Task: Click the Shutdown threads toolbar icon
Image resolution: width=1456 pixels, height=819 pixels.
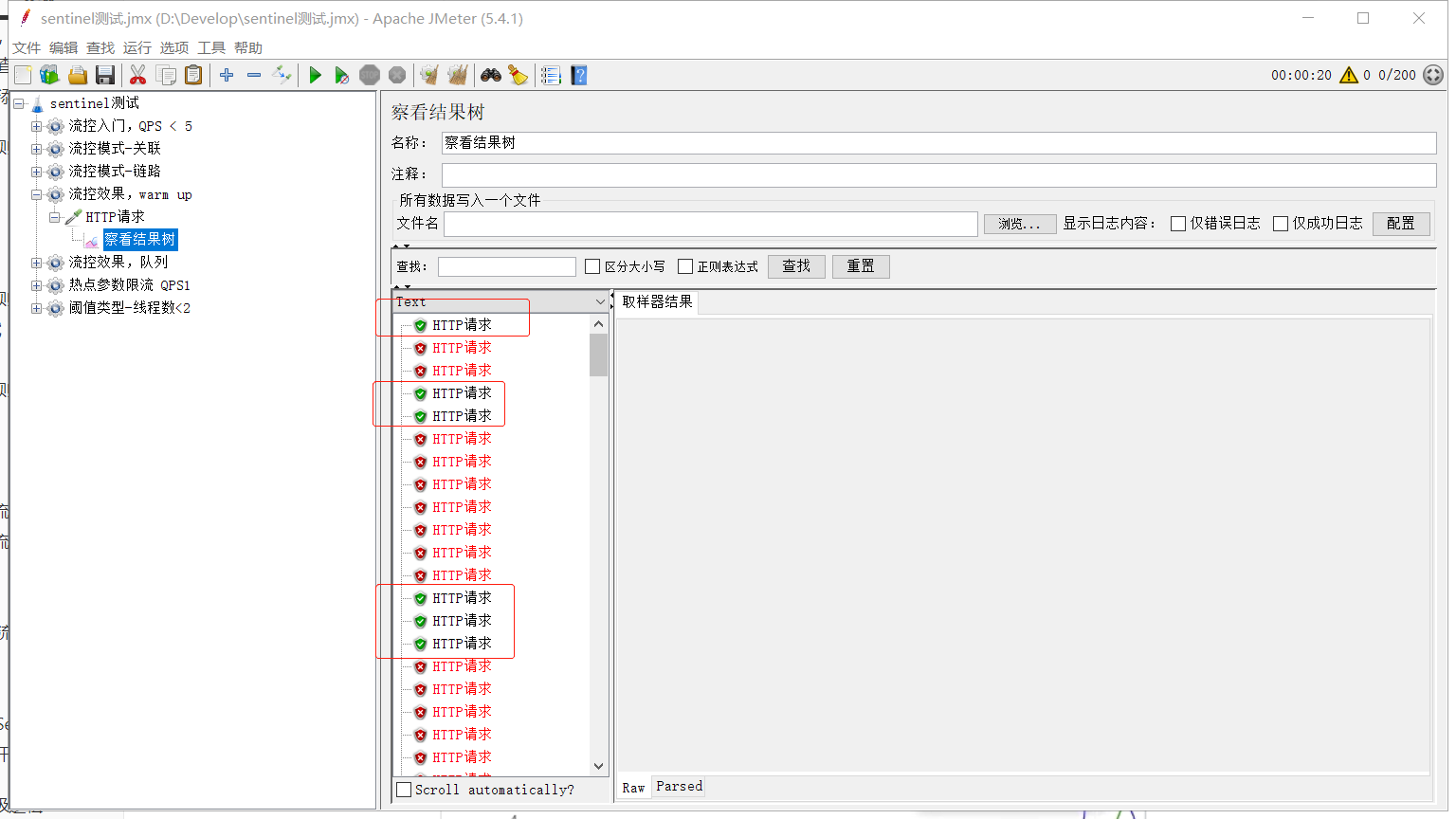Action: [397, 75]
